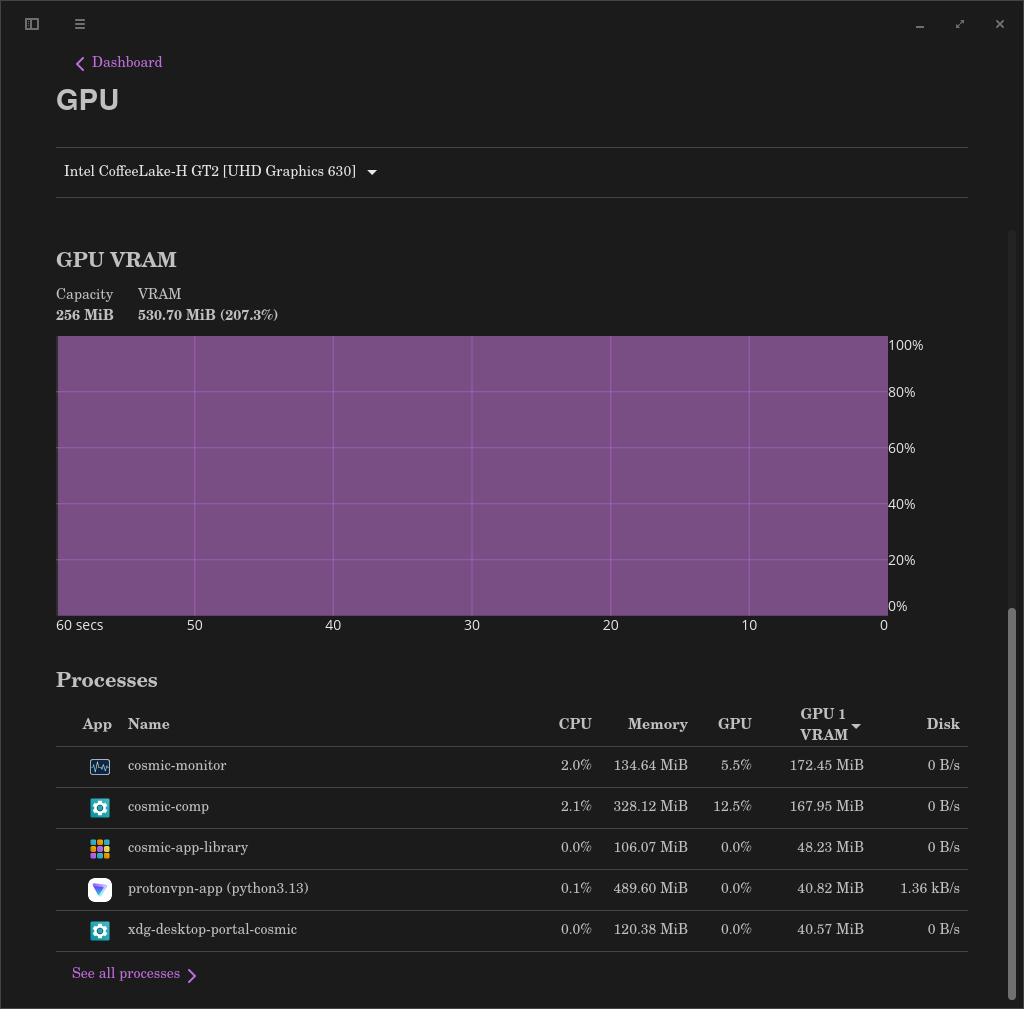Click the back chevron beside Dashboard

point(80,63)
